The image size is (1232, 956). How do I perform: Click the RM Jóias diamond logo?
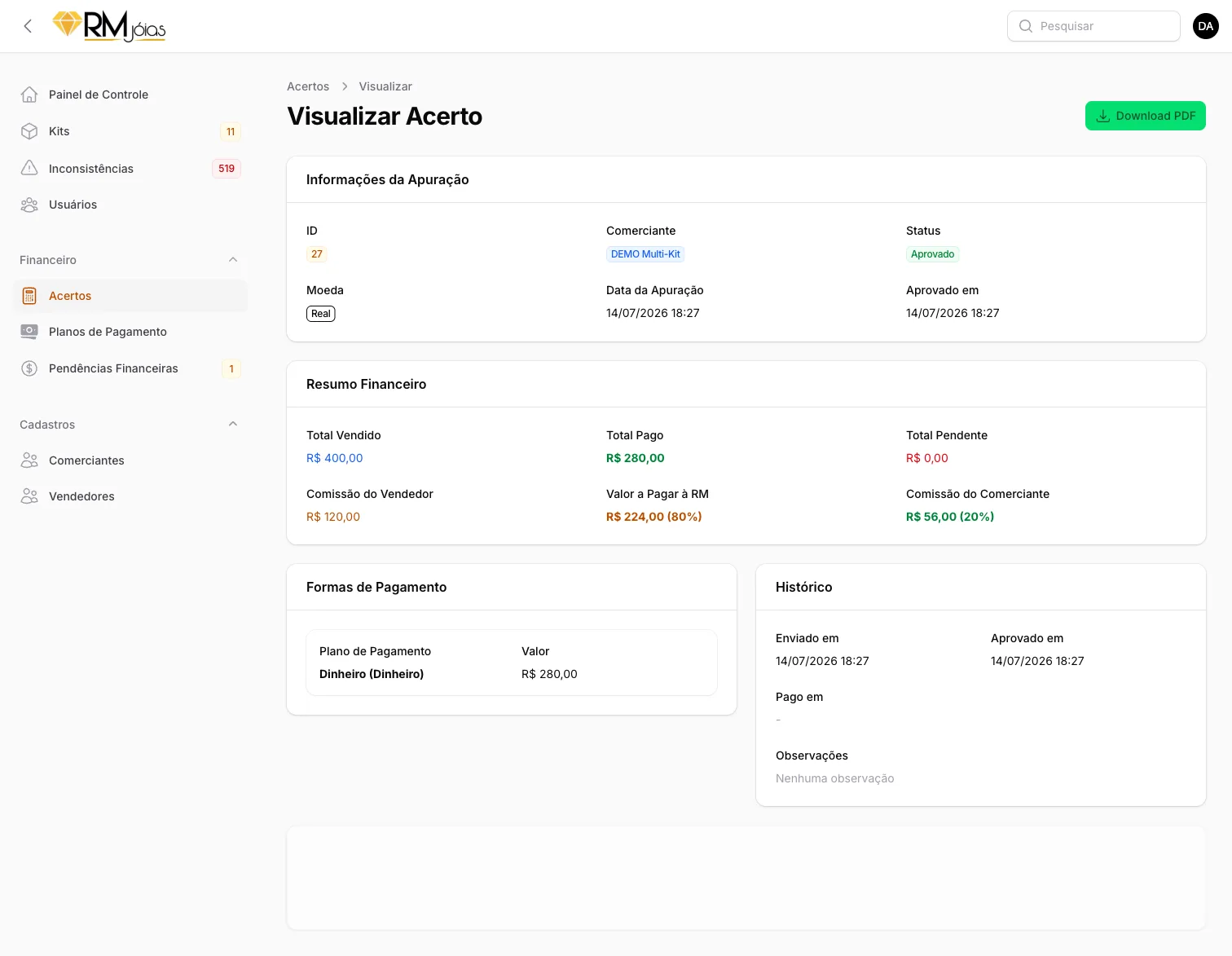pos(109,26)
